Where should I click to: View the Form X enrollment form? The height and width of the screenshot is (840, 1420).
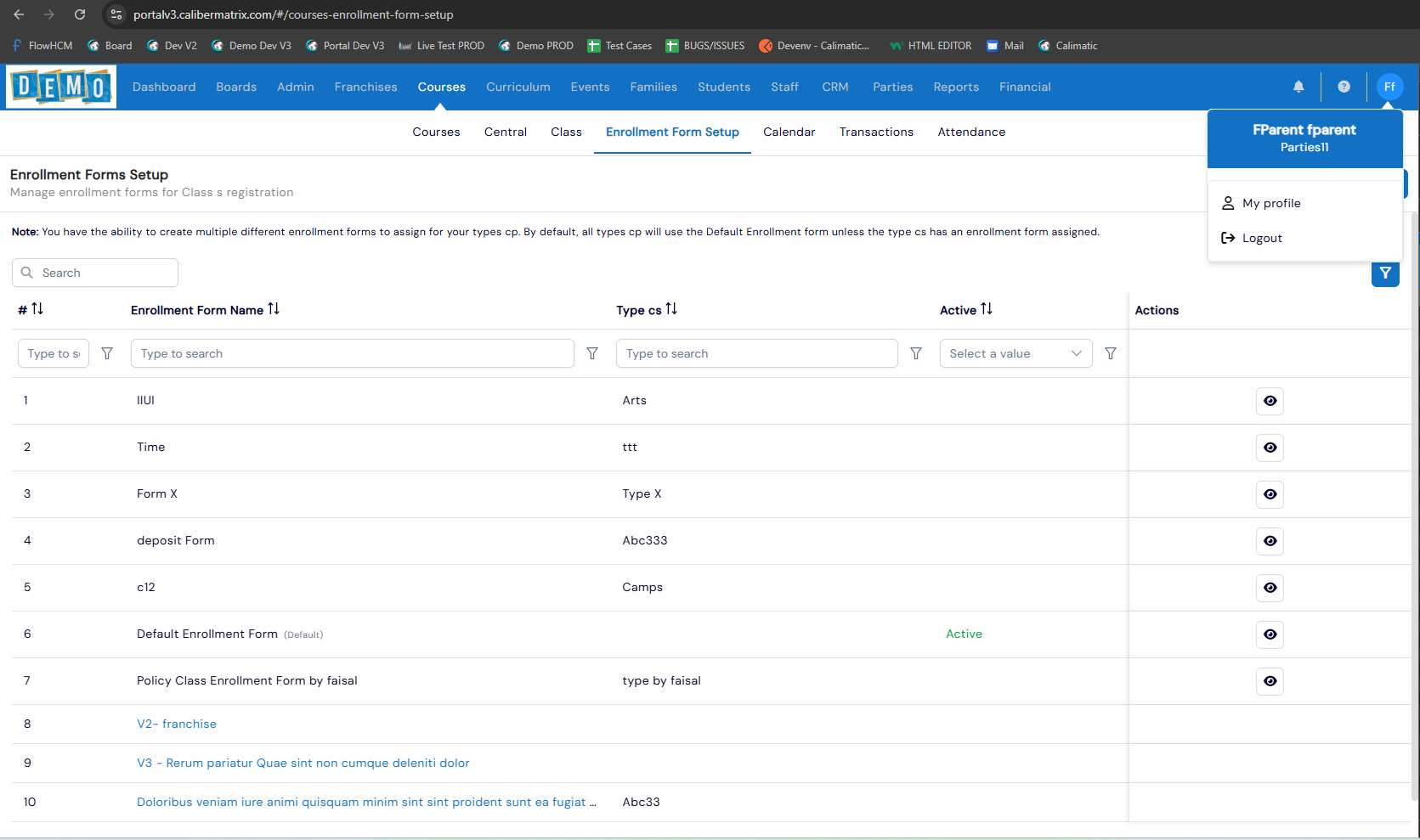[1270, 494]
